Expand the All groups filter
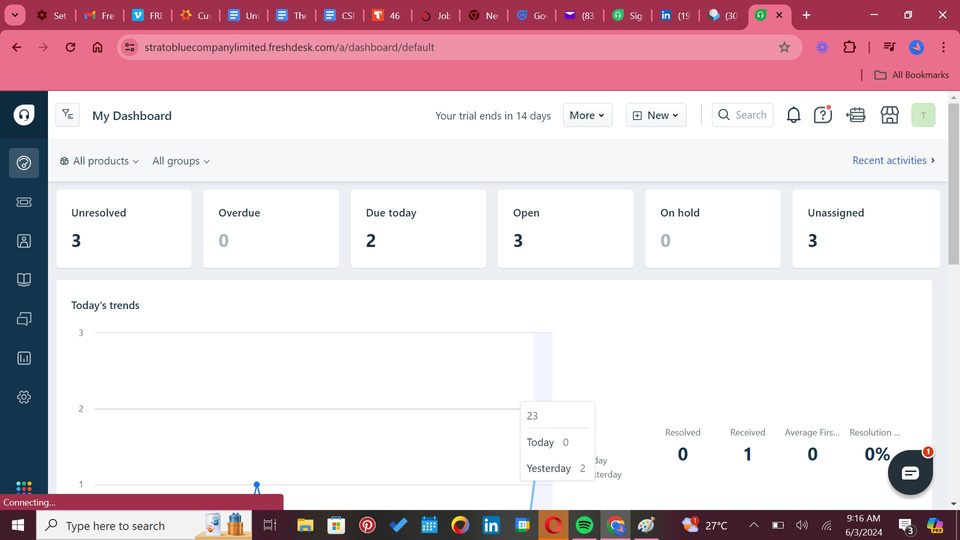 (181, 161)
